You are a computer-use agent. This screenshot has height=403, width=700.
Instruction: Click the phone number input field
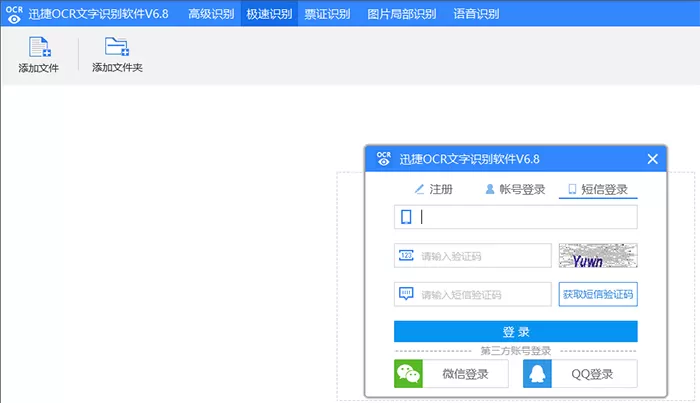point(516,217)
